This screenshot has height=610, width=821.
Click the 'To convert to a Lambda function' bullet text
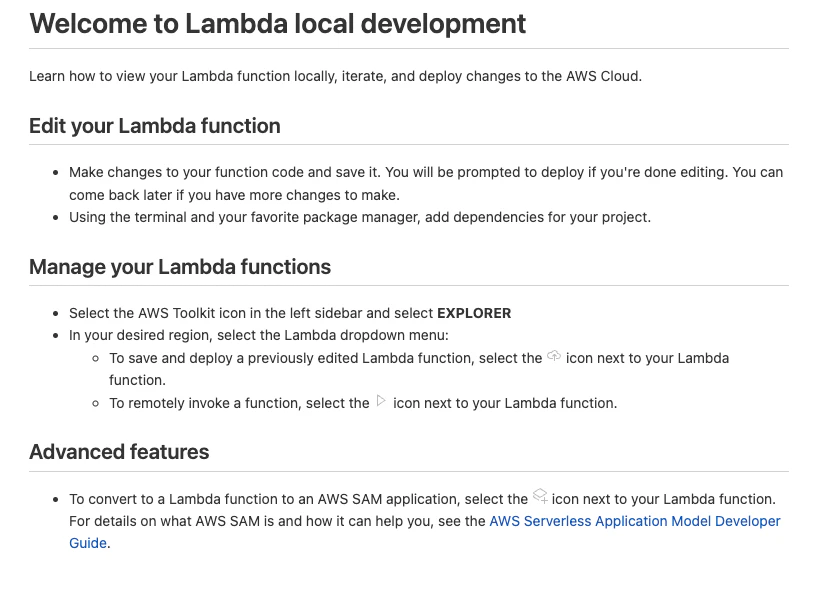(425, 521)
